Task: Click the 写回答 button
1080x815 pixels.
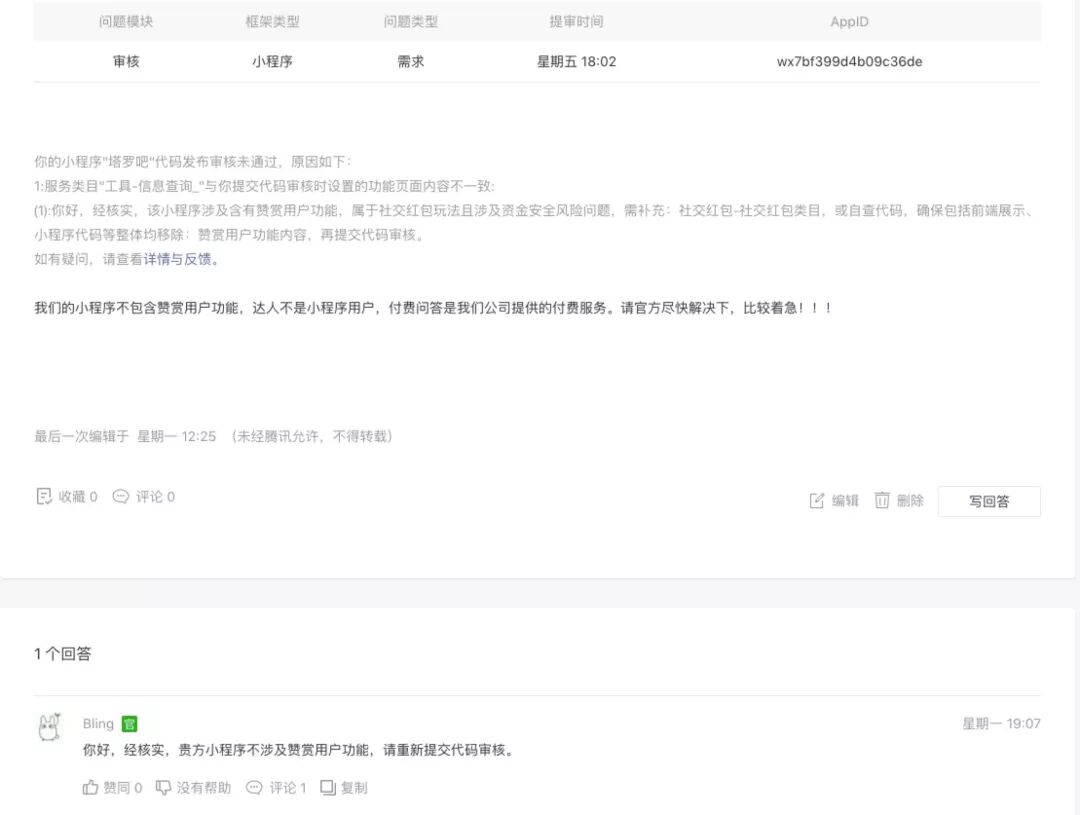Action: 989,501
